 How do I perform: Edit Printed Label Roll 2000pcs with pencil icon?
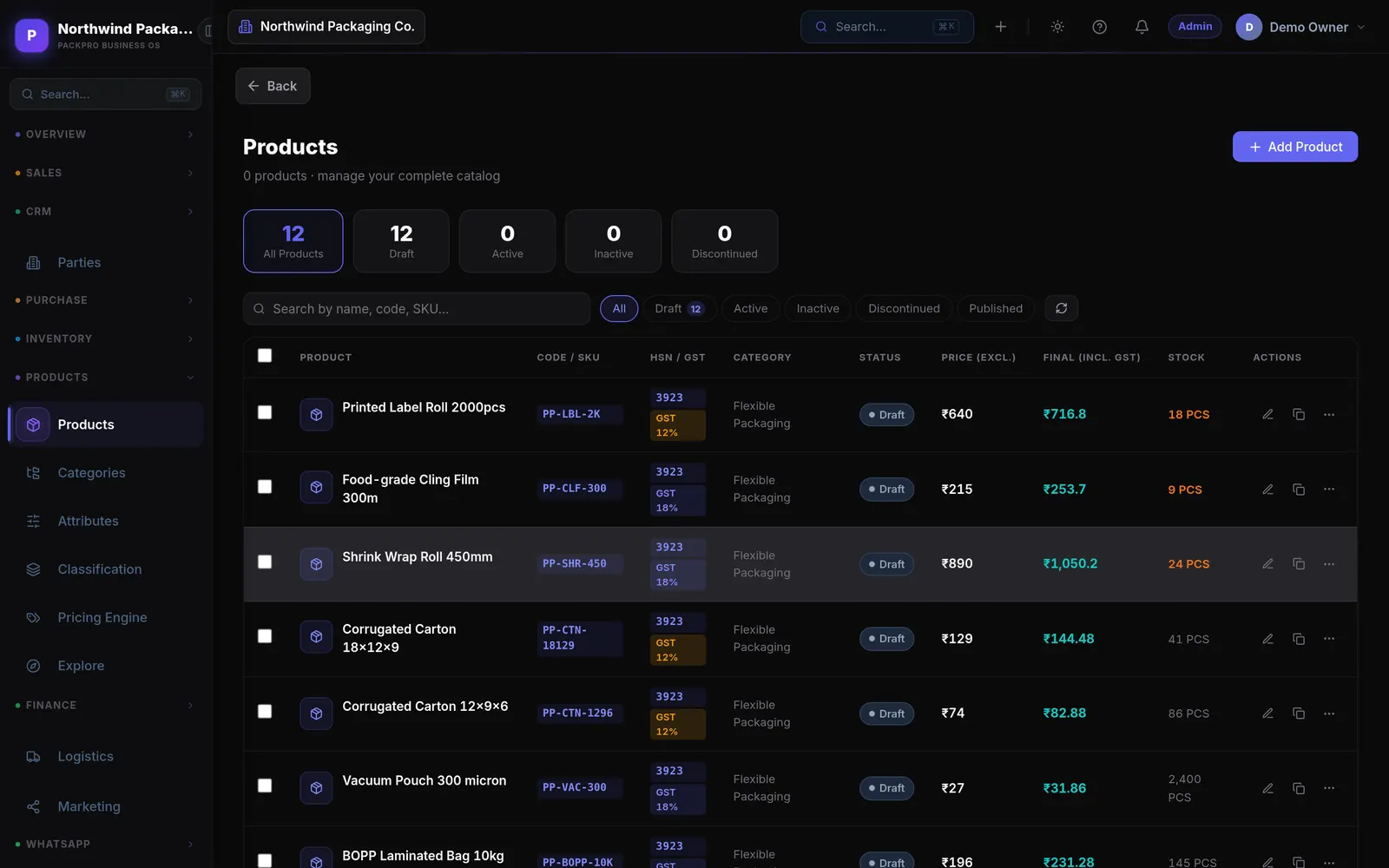1267,414
